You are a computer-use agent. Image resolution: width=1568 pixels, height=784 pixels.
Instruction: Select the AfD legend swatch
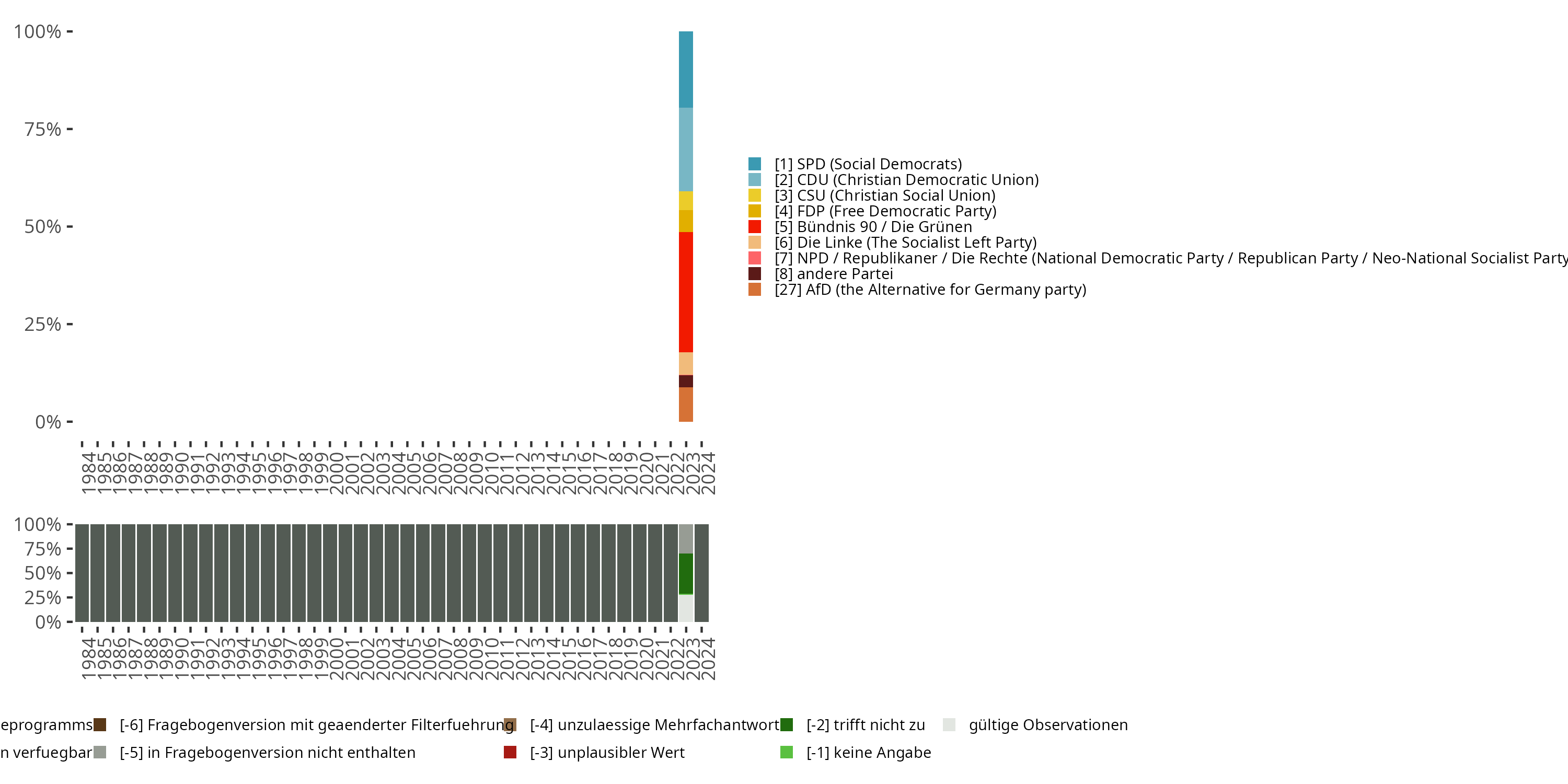tap(754, 289)
